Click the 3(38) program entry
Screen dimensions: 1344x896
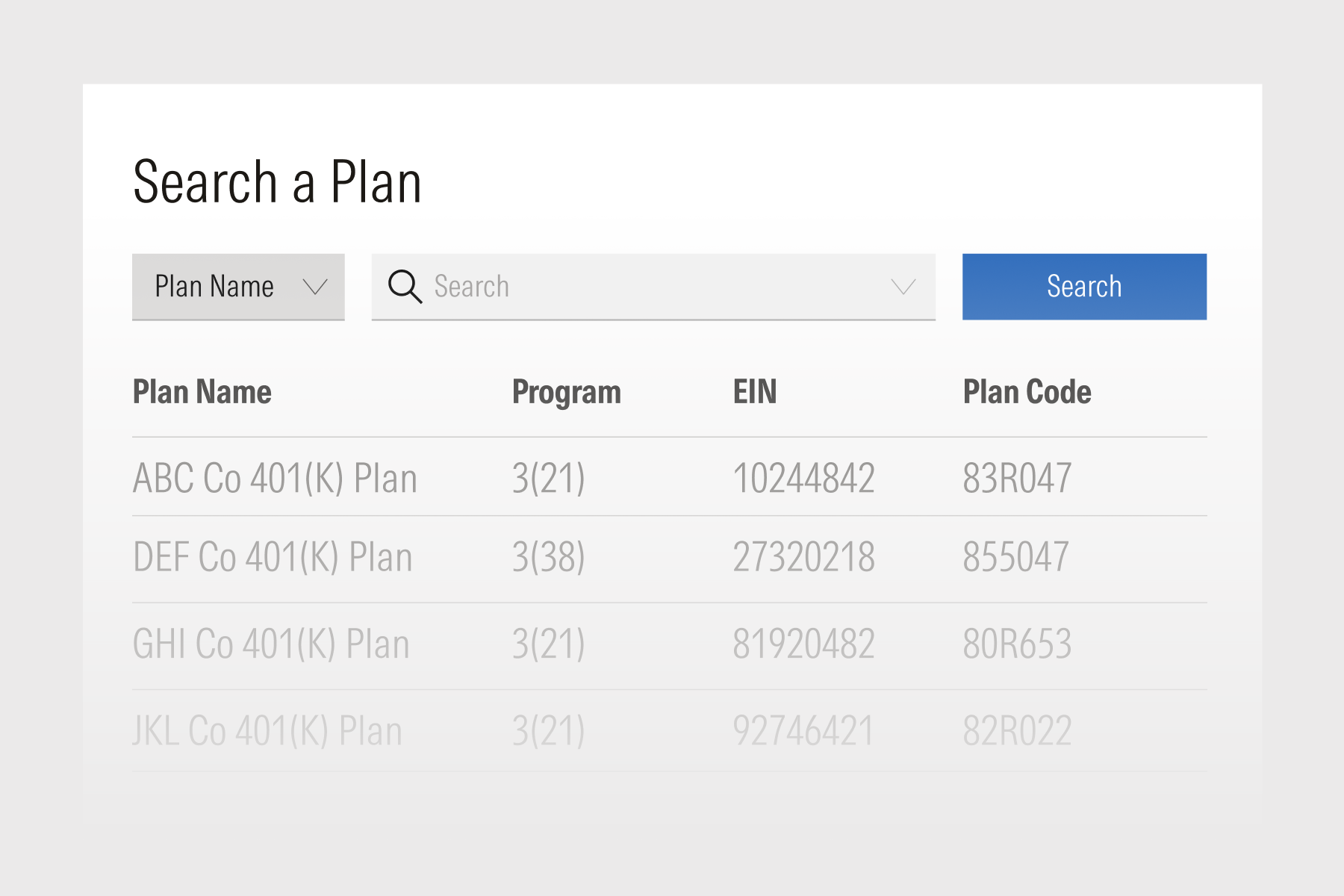coord(547,556)
